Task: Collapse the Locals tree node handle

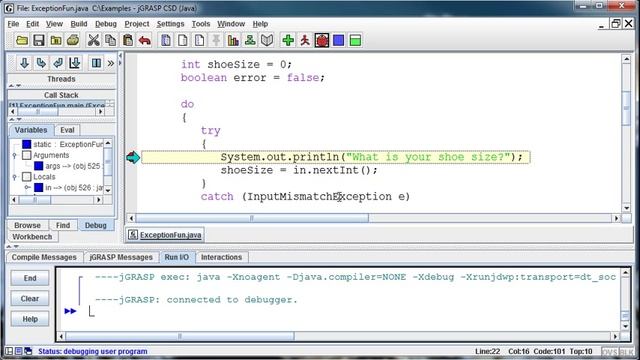Action: click(14, 177)
